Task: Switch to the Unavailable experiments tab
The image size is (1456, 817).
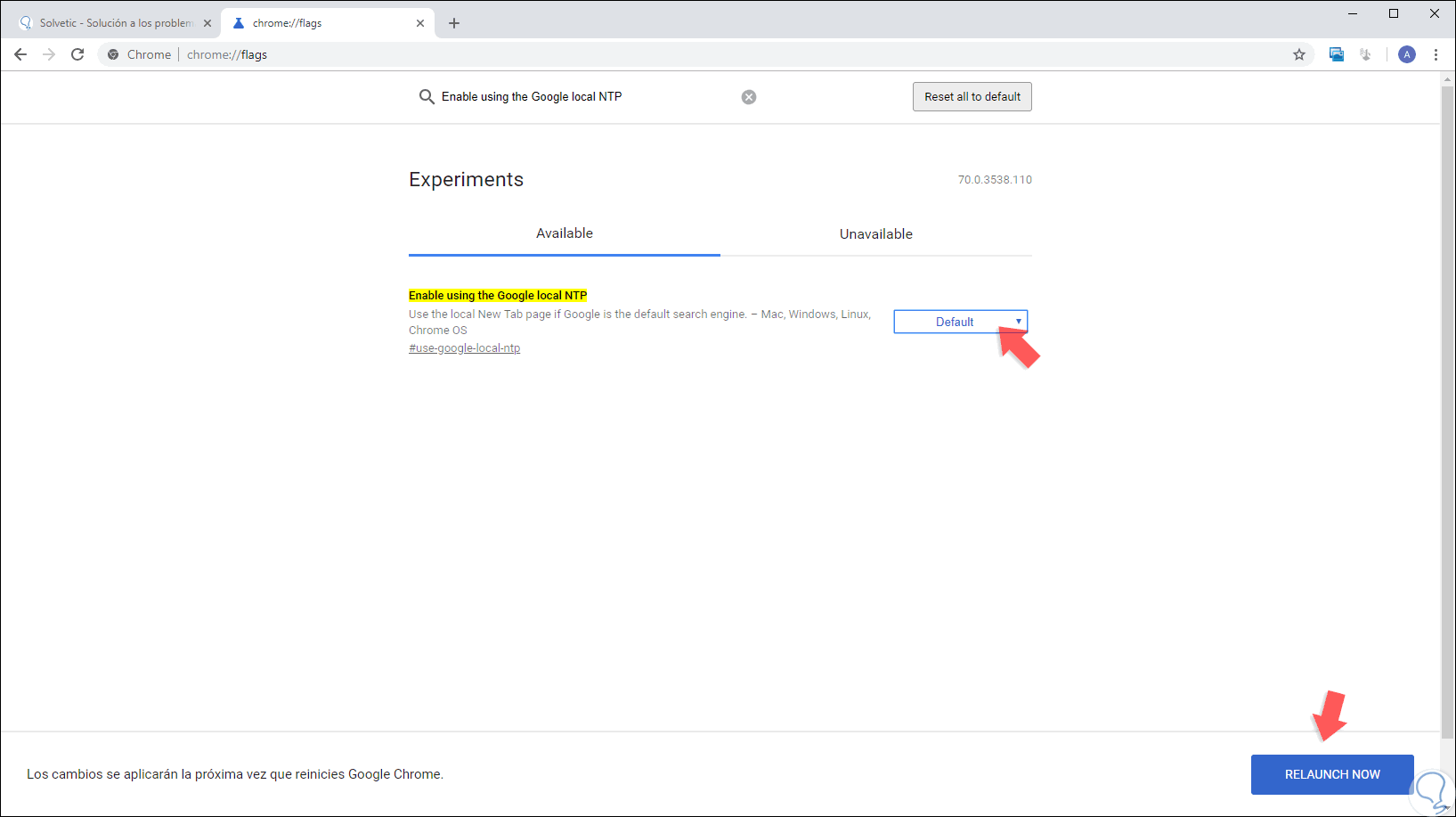Action: point(876,233)
